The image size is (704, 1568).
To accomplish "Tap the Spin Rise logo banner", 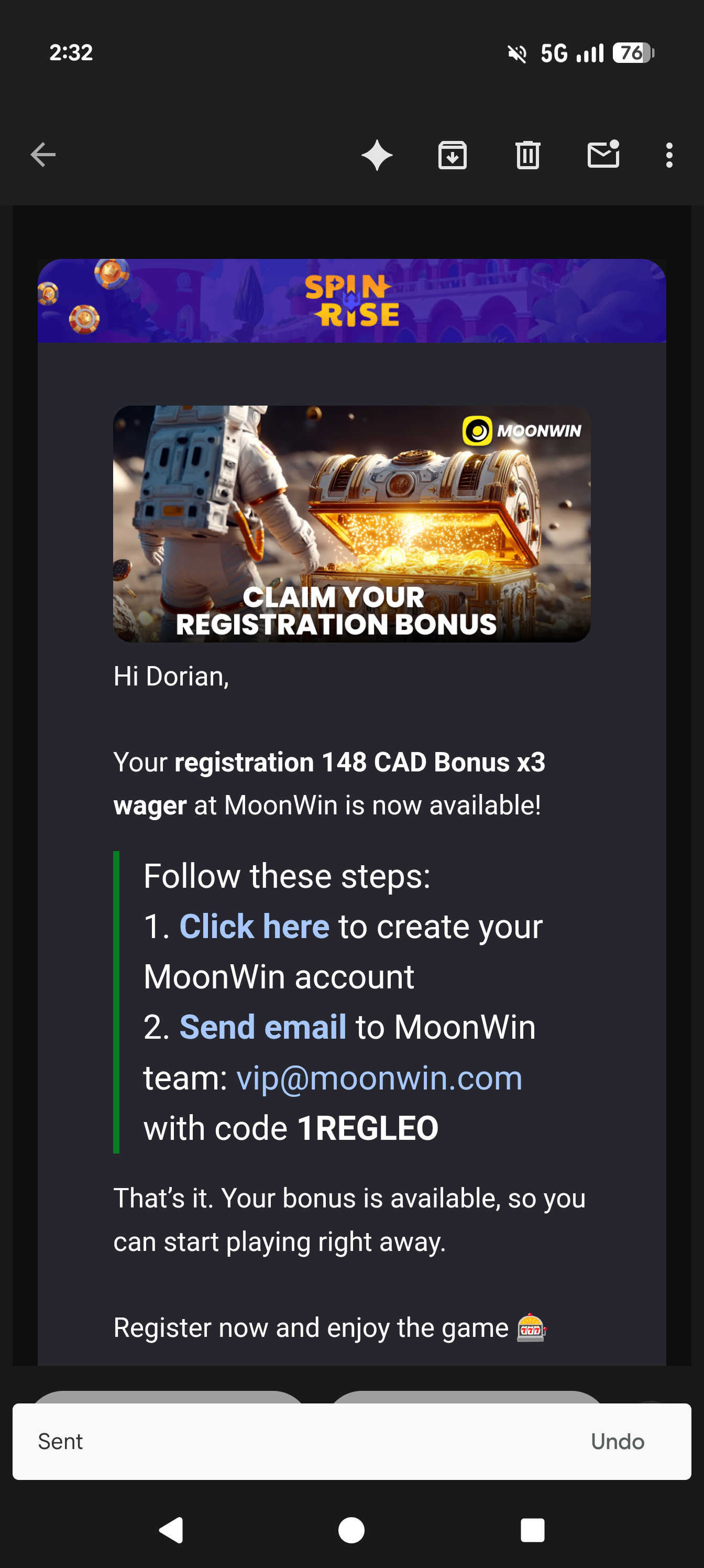I will tap(351, 301).
